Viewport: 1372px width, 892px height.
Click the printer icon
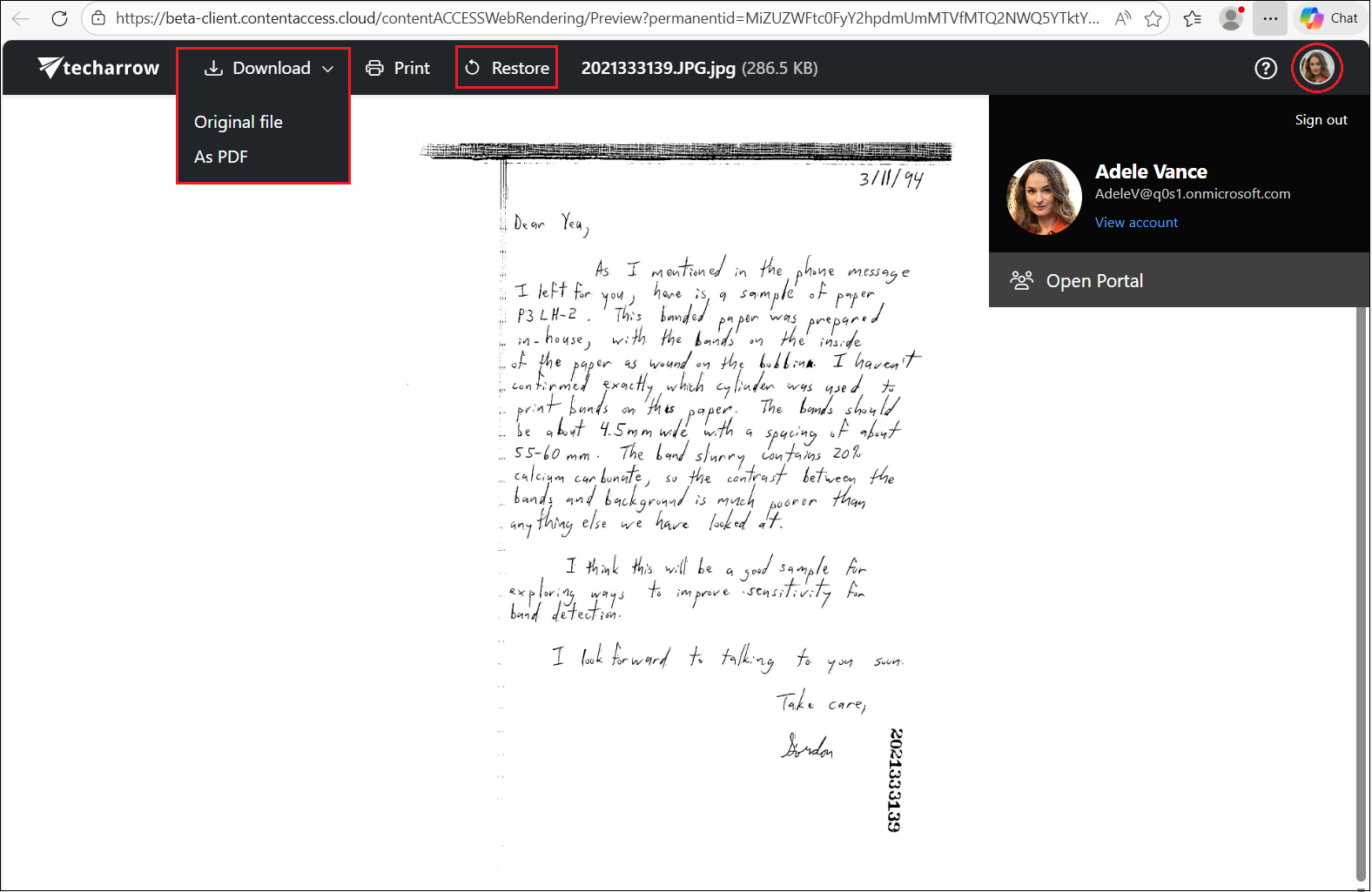pyautogui.click(x=374, y=68)
